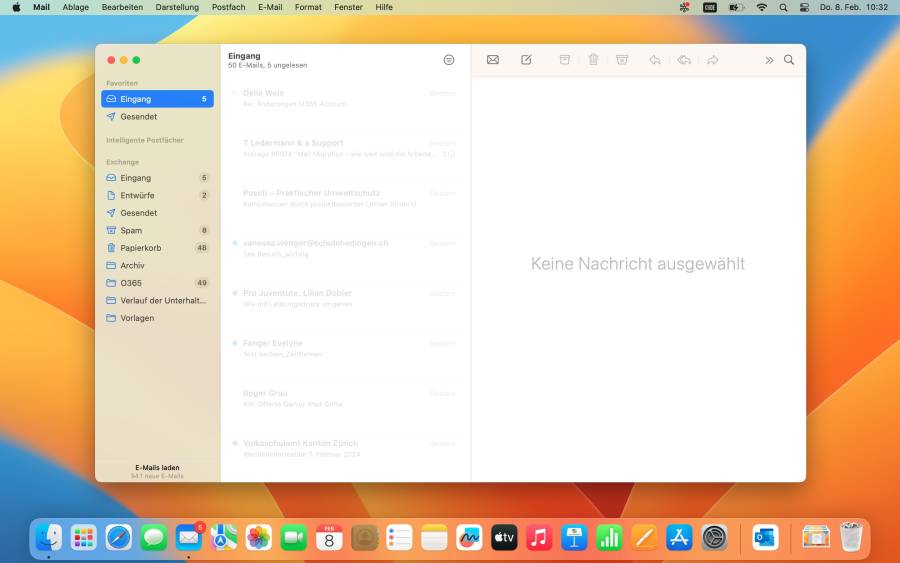
Task: Click the trash delete icon in toolbar
Action: [x=593, y=60]
